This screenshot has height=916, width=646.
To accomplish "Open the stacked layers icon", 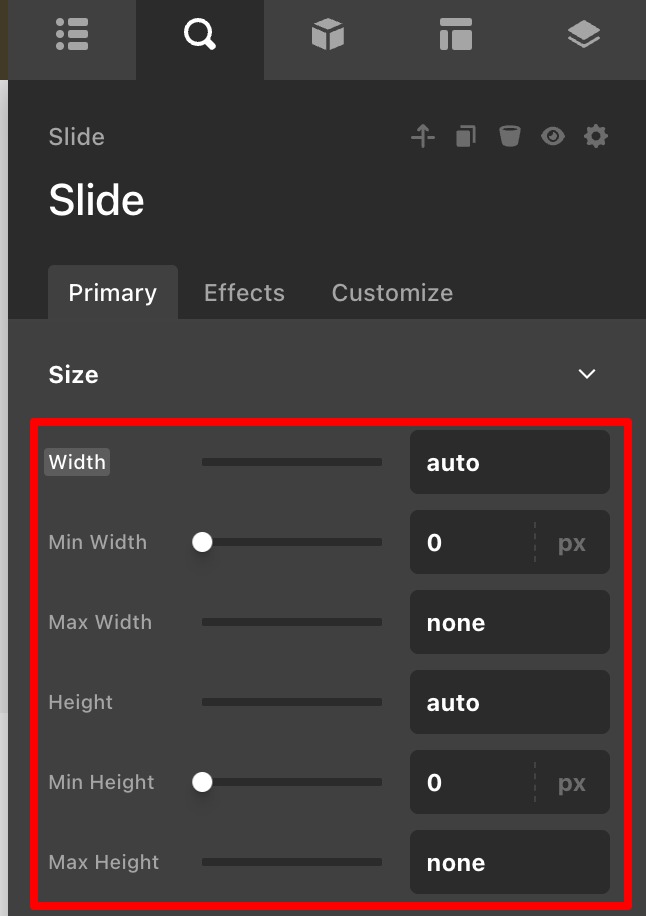I will (583, 35).
